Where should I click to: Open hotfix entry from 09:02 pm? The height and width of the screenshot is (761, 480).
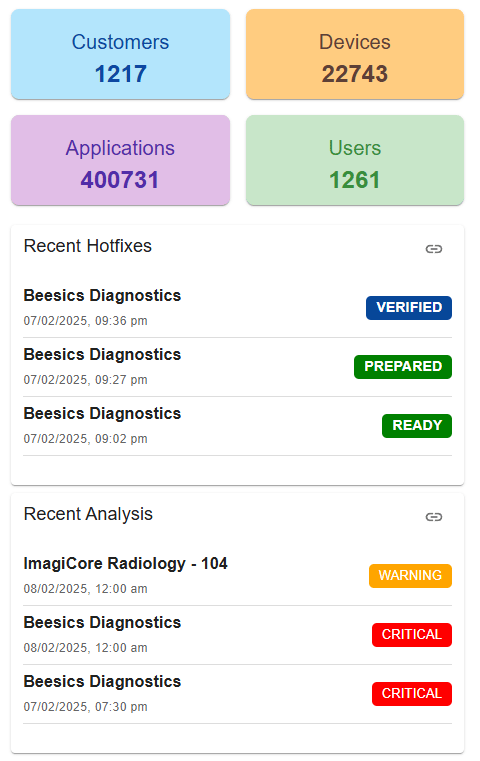click(x=237, y=426)
